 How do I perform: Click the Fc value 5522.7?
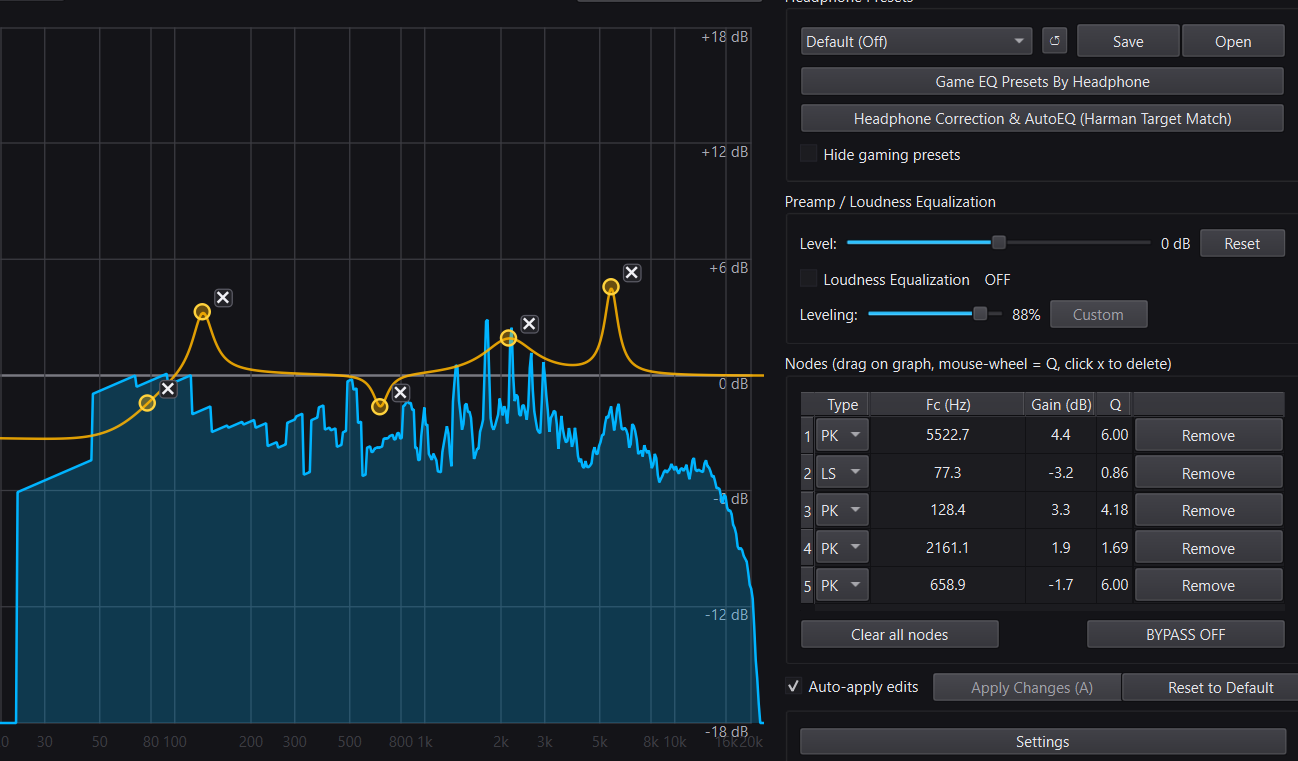point(947,435)
